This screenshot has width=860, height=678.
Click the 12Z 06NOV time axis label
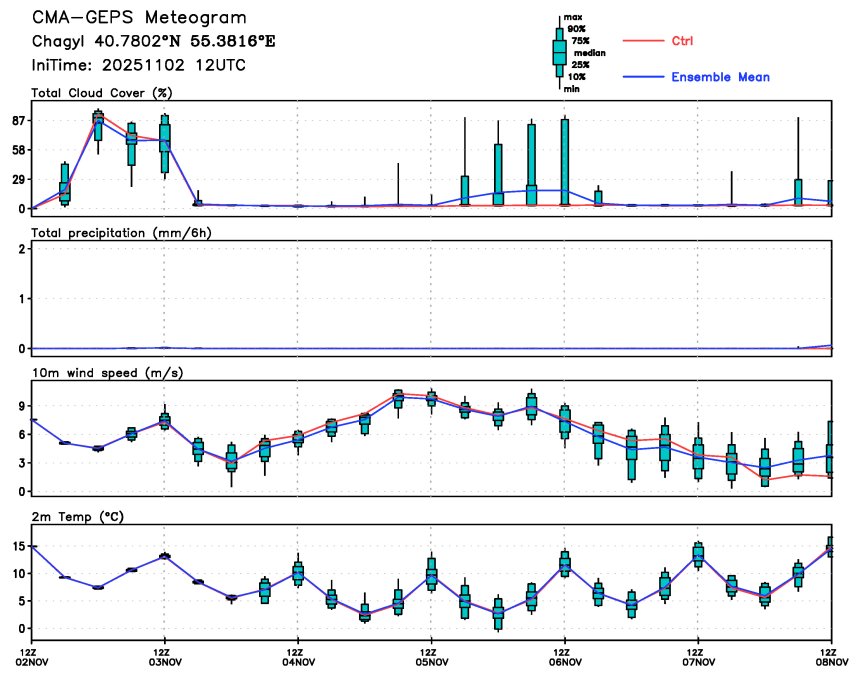click(565, 657)
